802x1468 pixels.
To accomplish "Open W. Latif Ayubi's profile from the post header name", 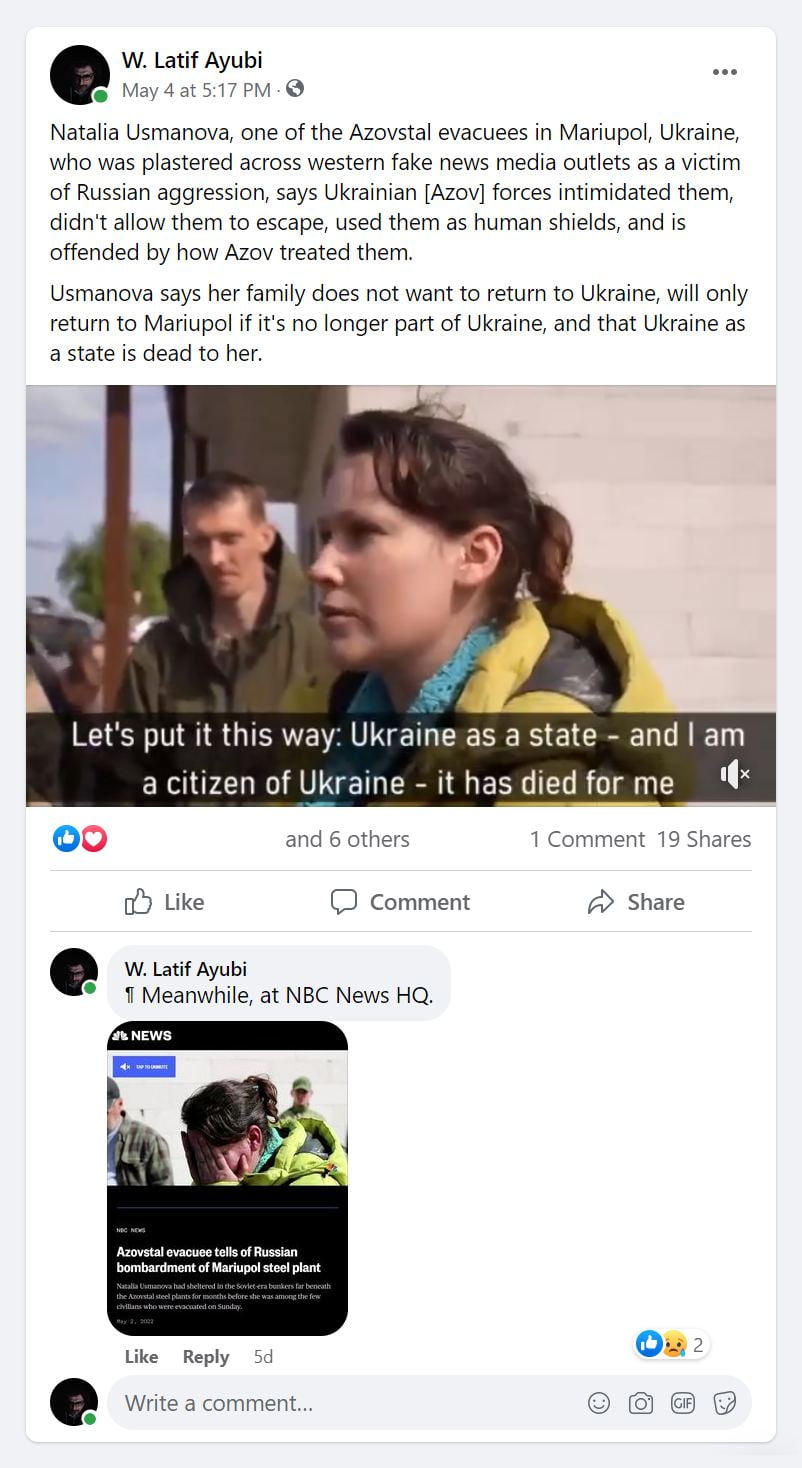I will [192, 60].
